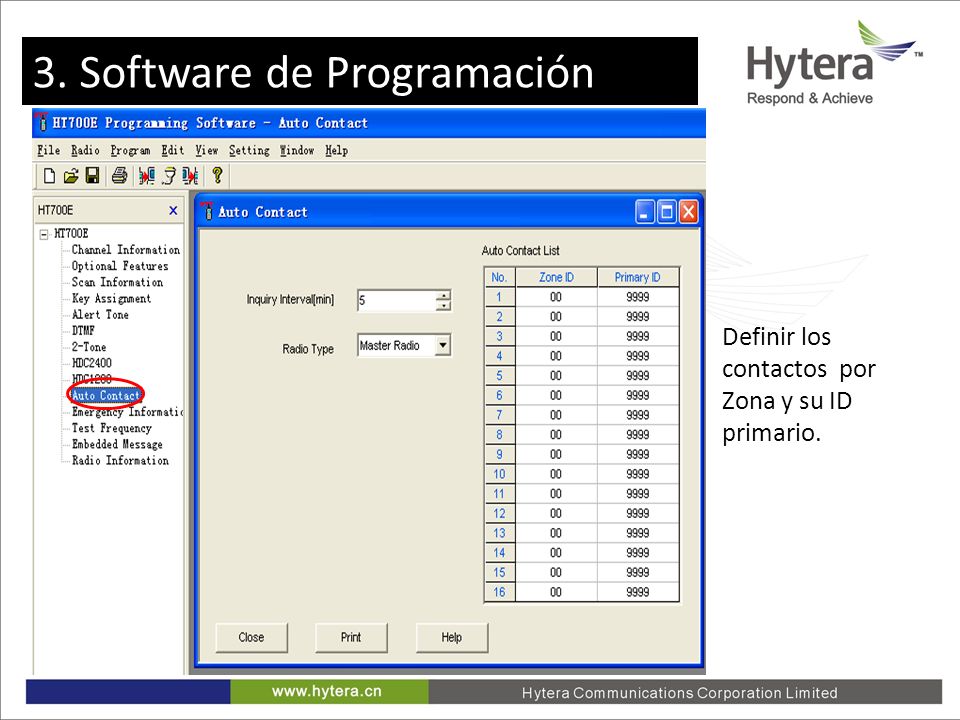Open the Program menu
The height and width of the screenshot is (720, 960).
[x=130, y=151]
